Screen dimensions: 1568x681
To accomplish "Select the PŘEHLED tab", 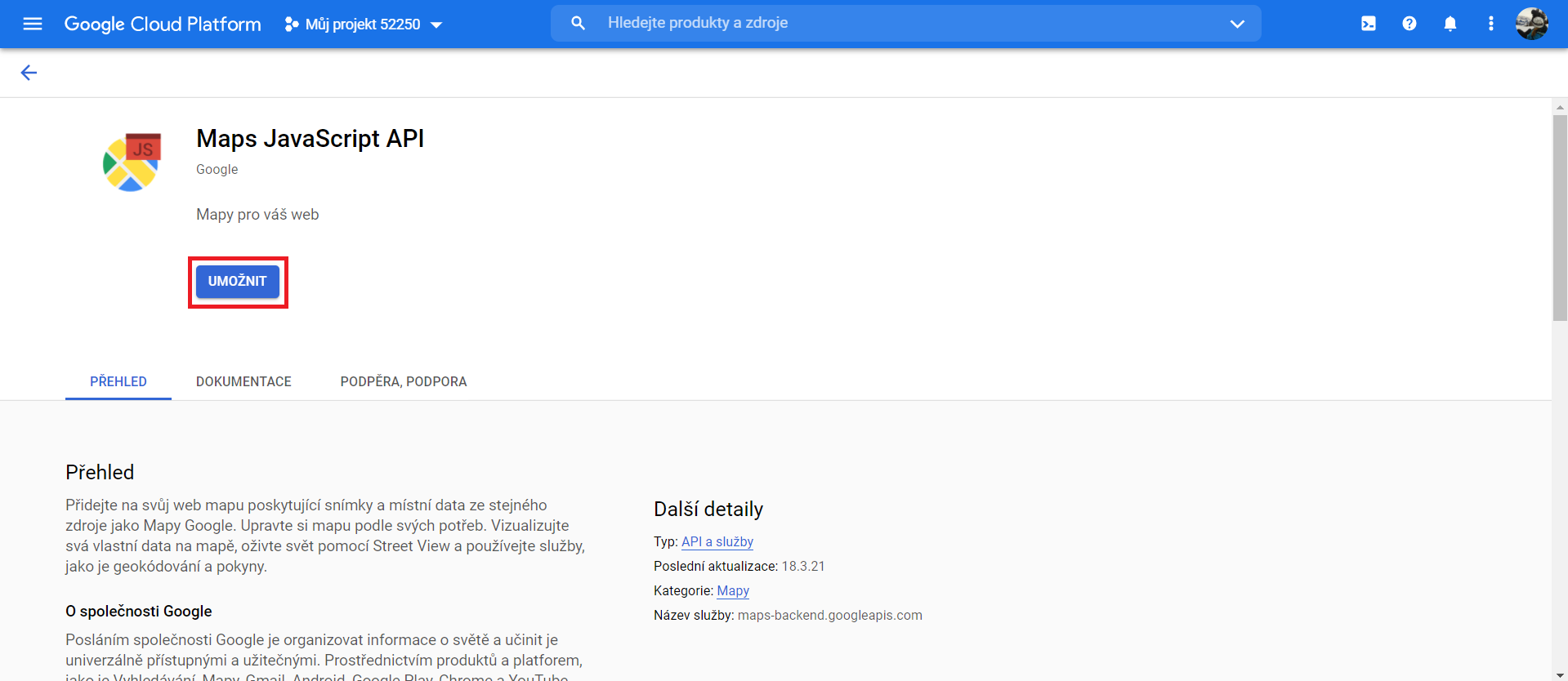I will (x=118, y=381).
